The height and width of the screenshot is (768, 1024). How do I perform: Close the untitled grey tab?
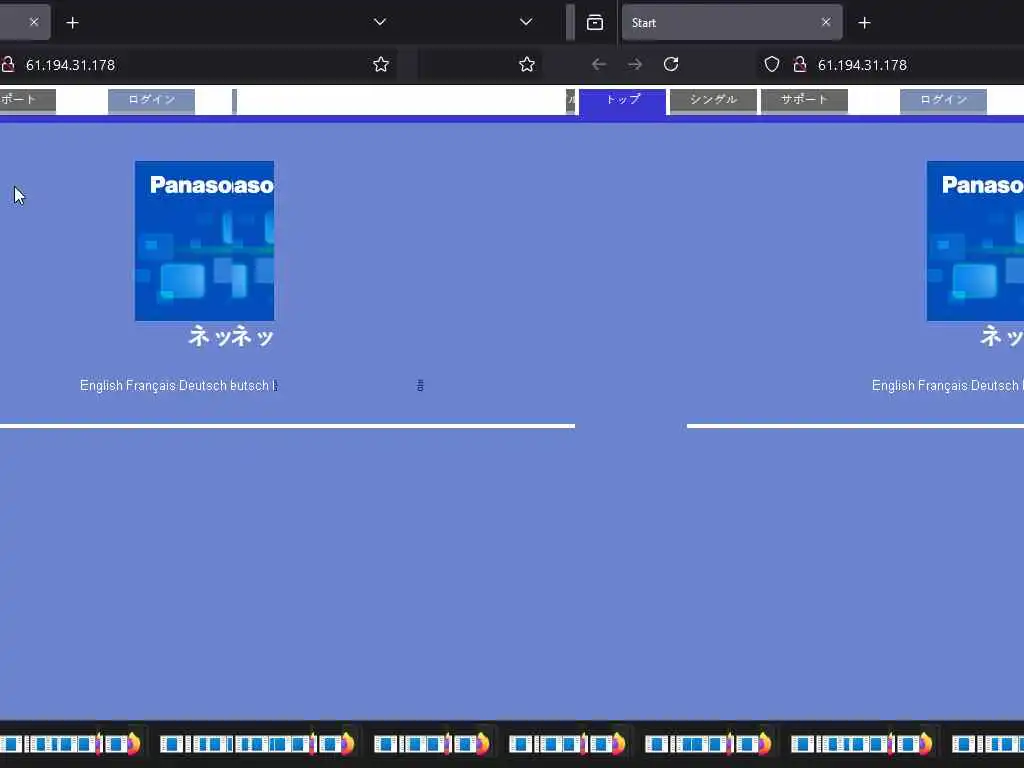coord(34,23)
